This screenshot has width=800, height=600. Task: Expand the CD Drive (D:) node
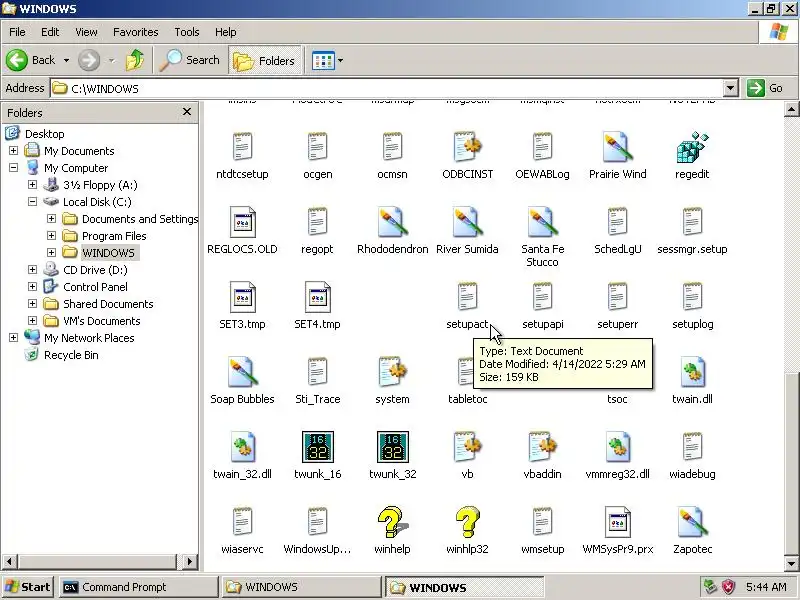click(x=32, y=269)
